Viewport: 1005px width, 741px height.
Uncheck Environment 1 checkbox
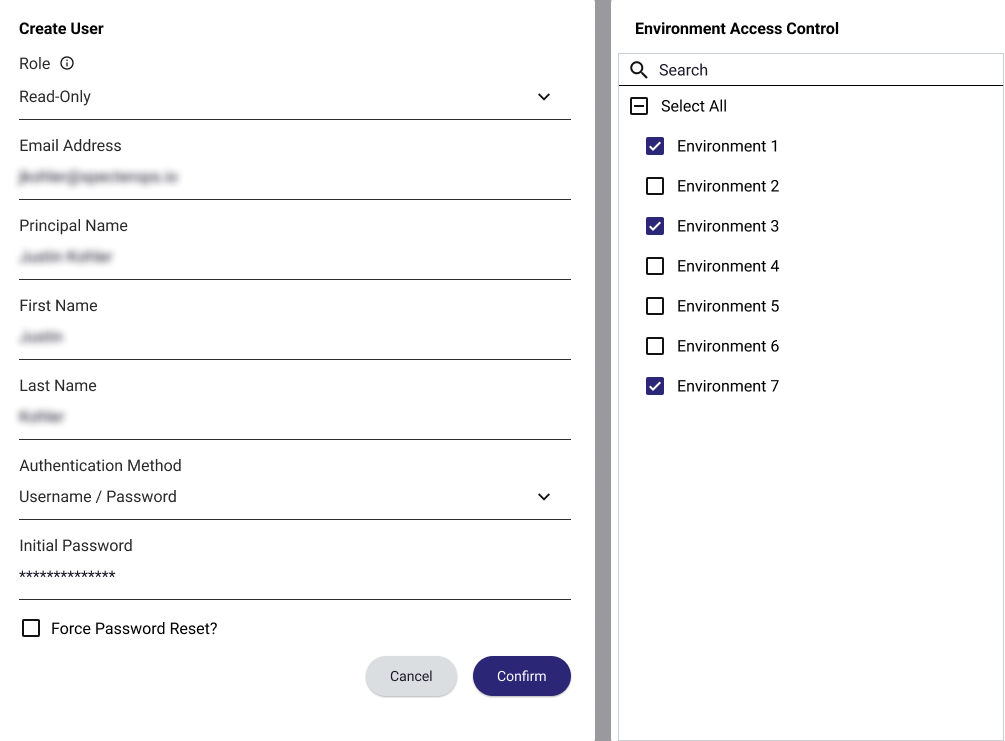tap(655, 146)
